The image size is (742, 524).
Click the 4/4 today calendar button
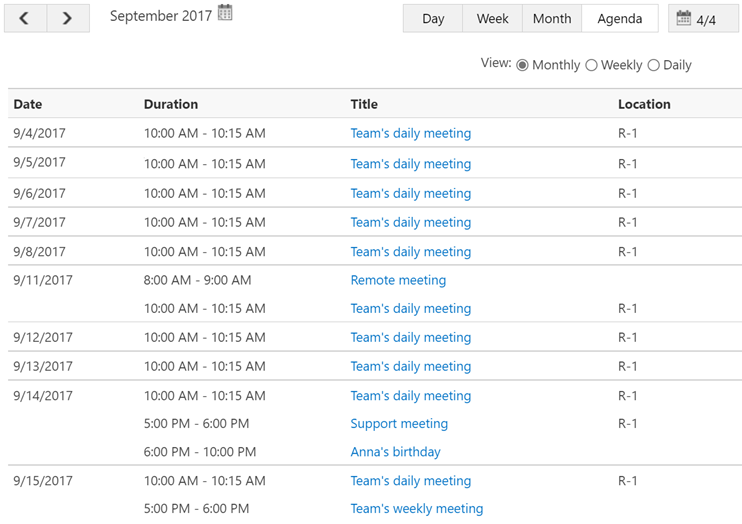(696, 18)
